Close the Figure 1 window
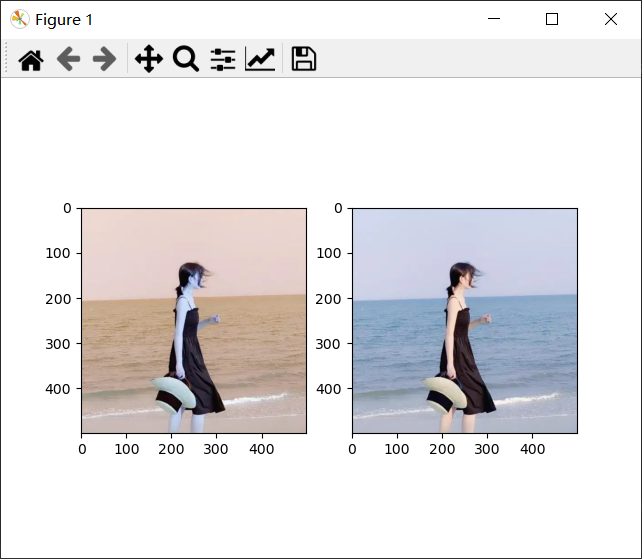 click(x=611, y=19)
